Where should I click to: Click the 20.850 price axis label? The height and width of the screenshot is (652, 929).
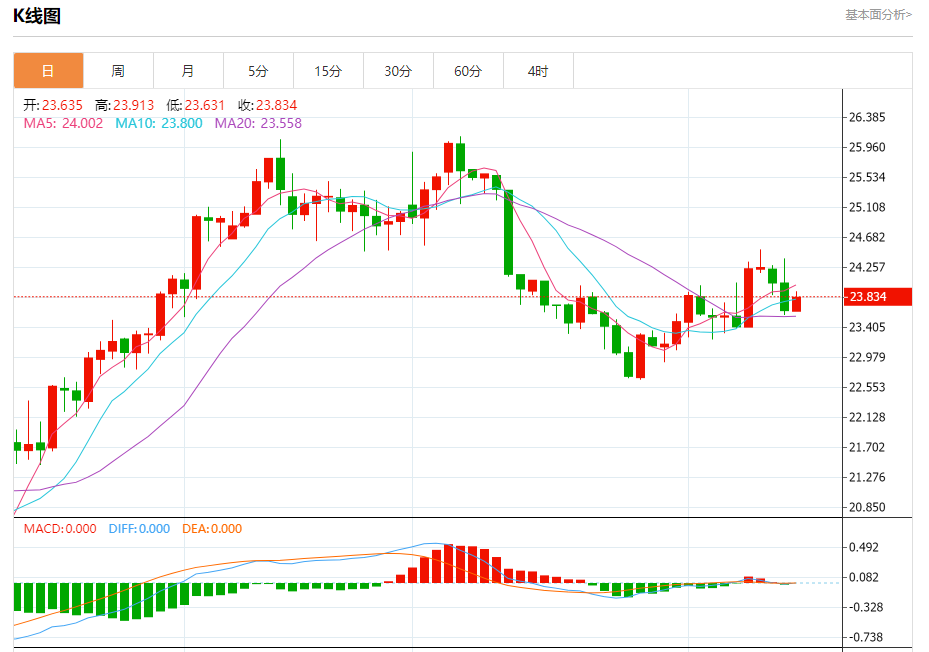coord(867,507)
